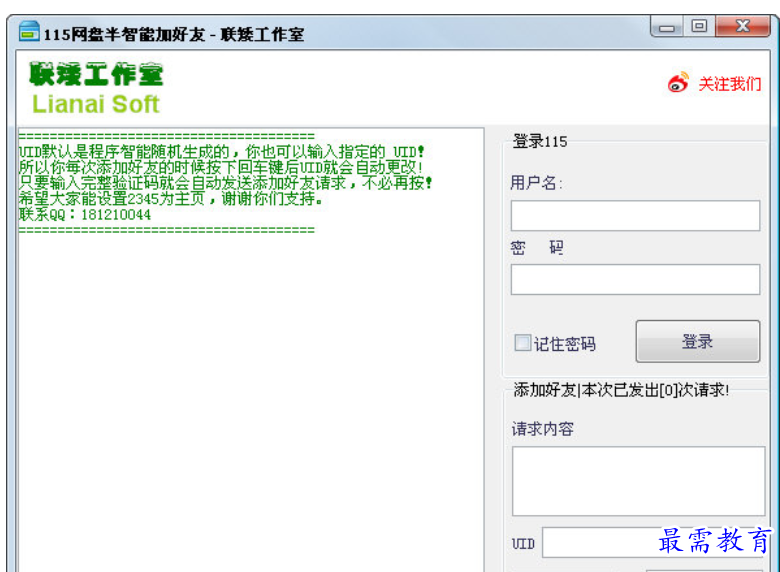Focus the 用户名 input field
Image resolution: width=780 pixels, height=572 pixels.
[635, 215]
